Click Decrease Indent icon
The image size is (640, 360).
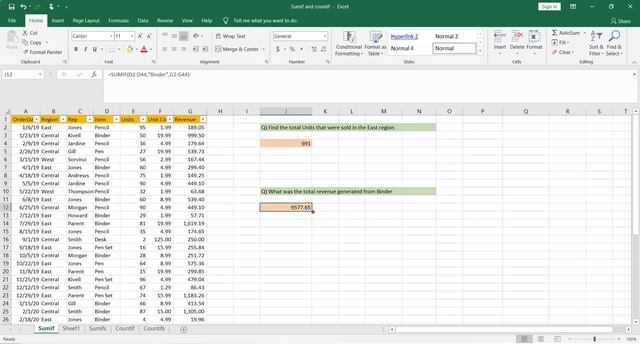pyautogui.click(x=196, y=49)
